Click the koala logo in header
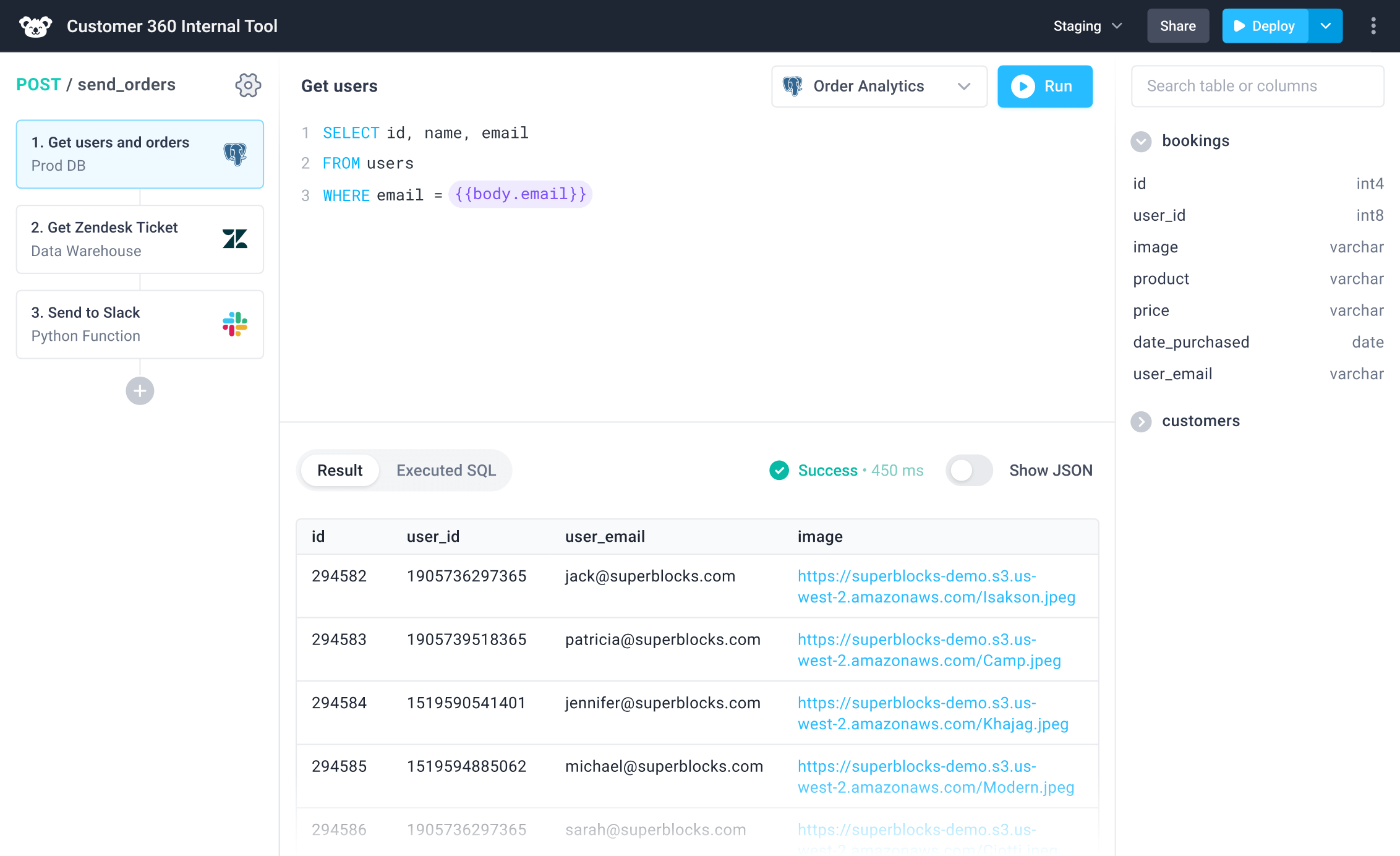 35,26
